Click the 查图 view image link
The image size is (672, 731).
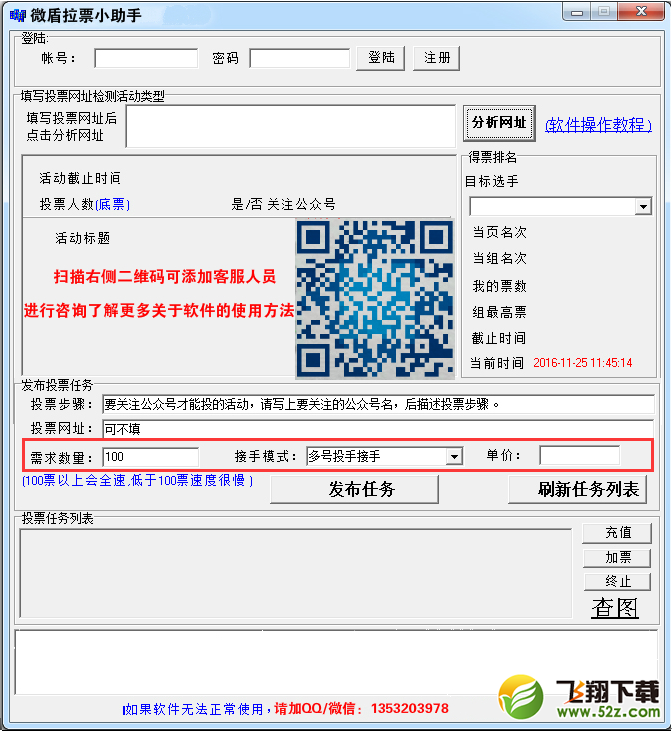(615, 608)
